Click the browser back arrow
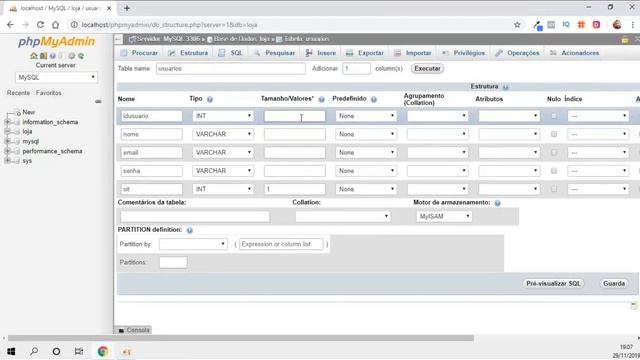Image resolution: width=640 pixels, height=360 pixels. pyautogui.click(x=10, y=25)
